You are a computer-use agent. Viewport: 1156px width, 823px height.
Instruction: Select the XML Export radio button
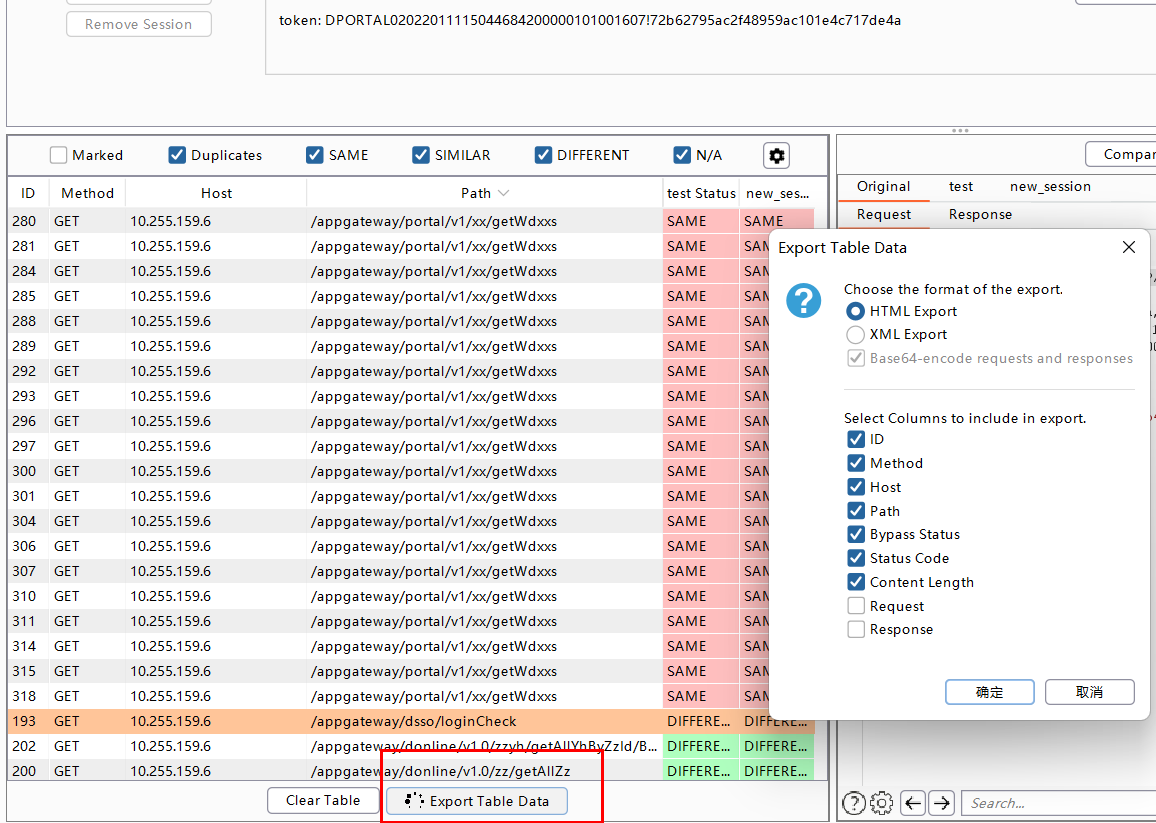855,334
